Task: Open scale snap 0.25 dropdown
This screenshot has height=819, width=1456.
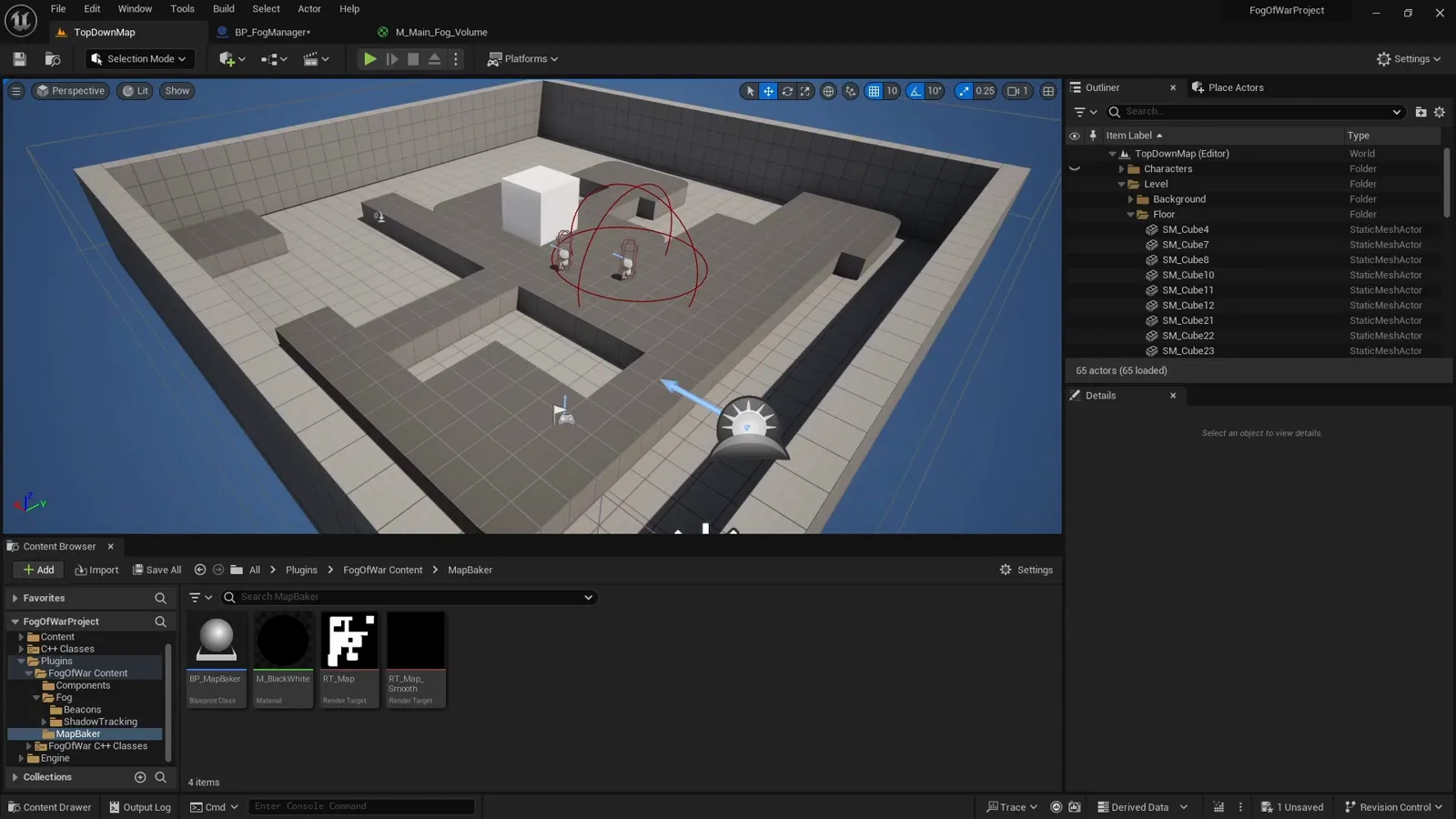Action: (985, 91)
